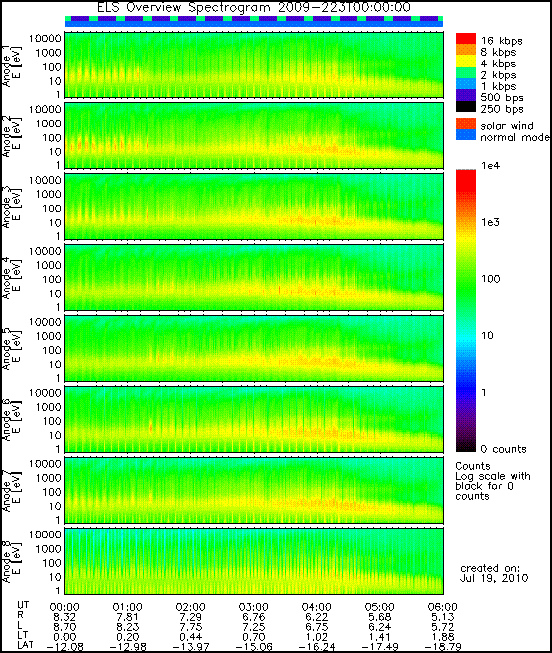
Task: Click the LAT row header label
Action: (x=25, y=645)
